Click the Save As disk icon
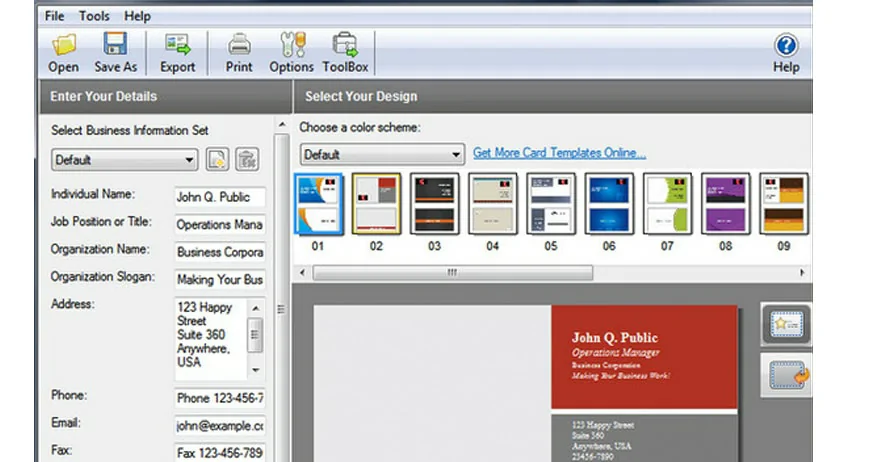This screenshot has height=462, width=870. coord(115,45)
